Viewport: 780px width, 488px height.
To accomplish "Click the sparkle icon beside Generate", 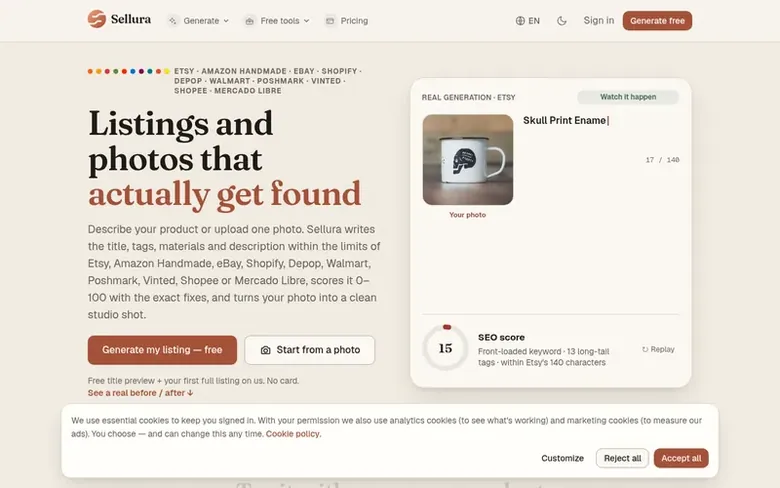I will pos(173,21).
